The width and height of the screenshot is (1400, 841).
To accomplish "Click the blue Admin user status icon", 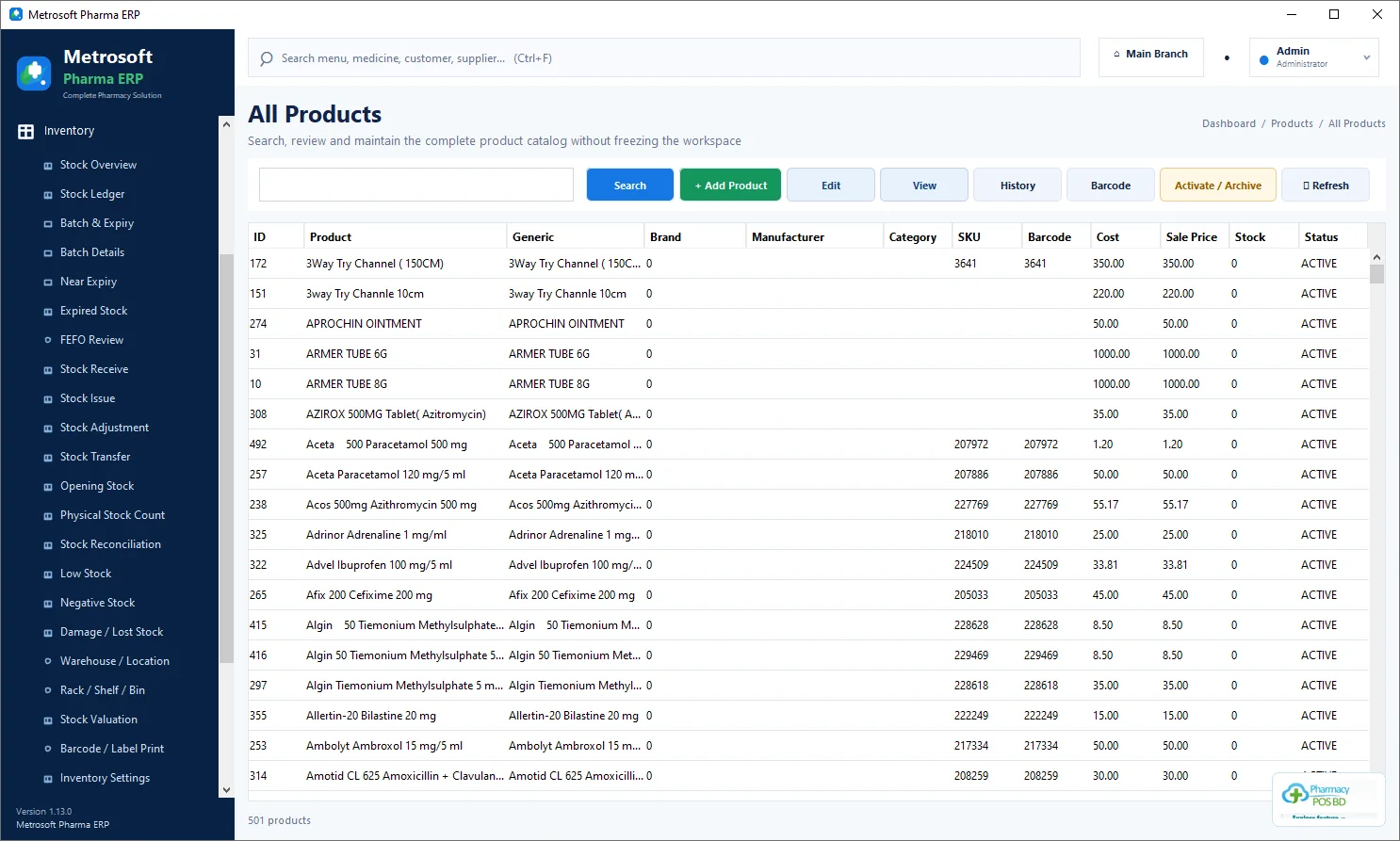I will point(1264,60).
